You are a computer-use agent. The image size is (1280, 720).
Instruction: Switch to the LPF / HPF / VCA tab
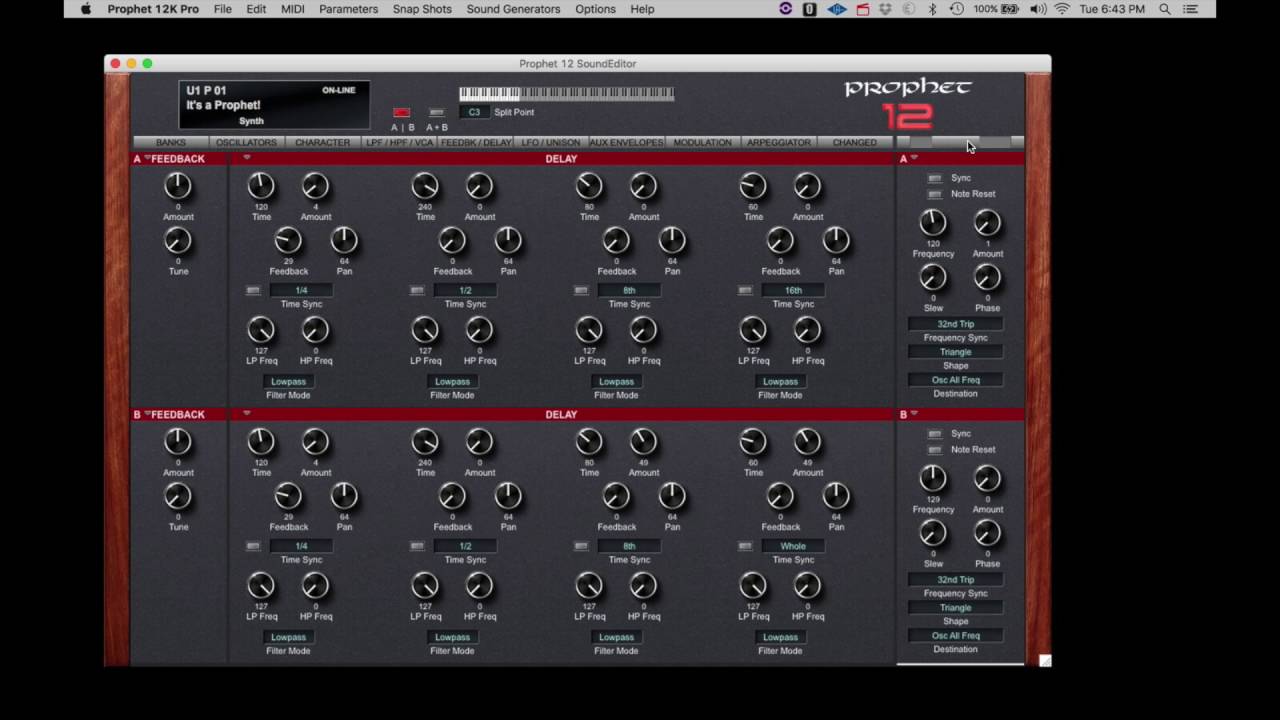[400, 143]
